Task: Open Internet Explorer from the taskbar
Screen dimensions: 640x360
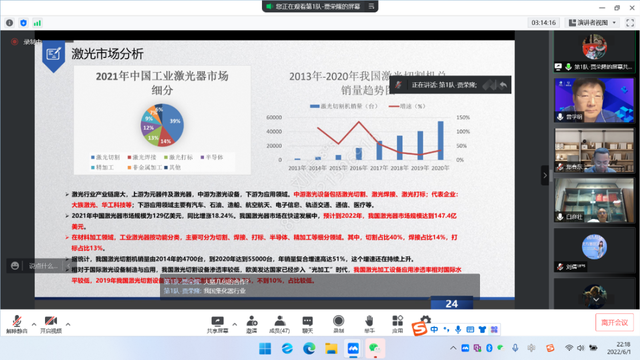Action: click(287, 349)
